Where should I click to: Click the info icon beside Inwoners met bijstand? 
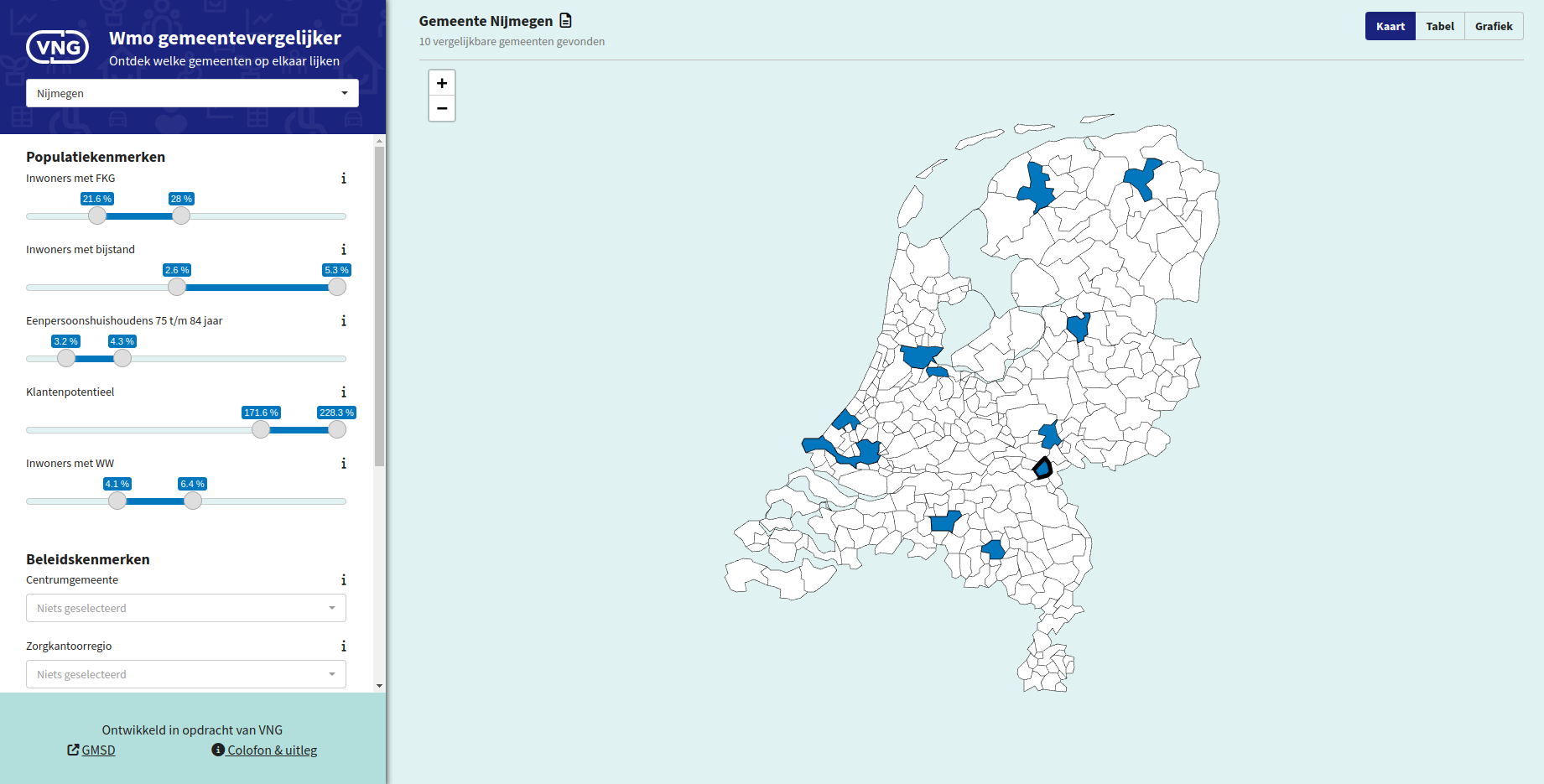tap(343, 249)
